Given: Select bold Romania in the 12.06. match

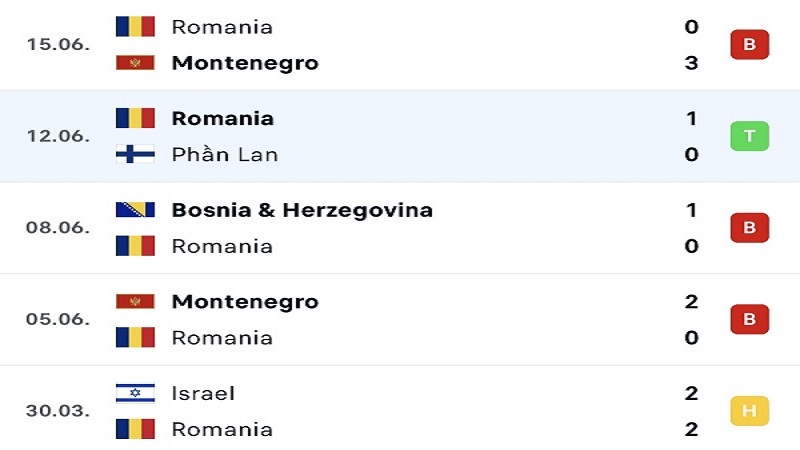Looking at the screenshot, I should (x=222, y=118).
